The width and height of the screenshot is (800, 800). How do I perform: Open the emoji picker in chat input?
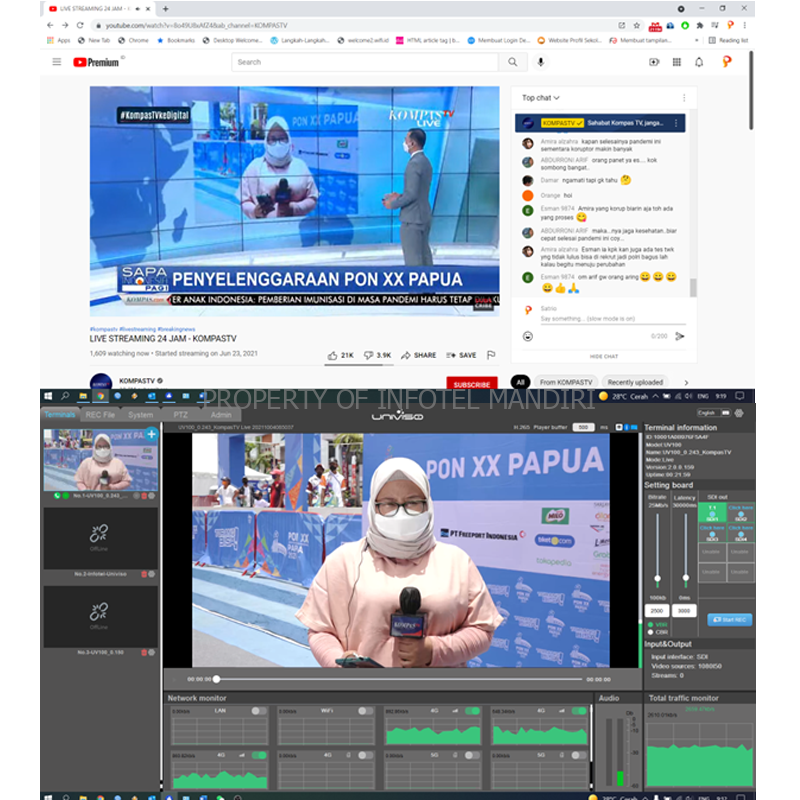point(528,336)
